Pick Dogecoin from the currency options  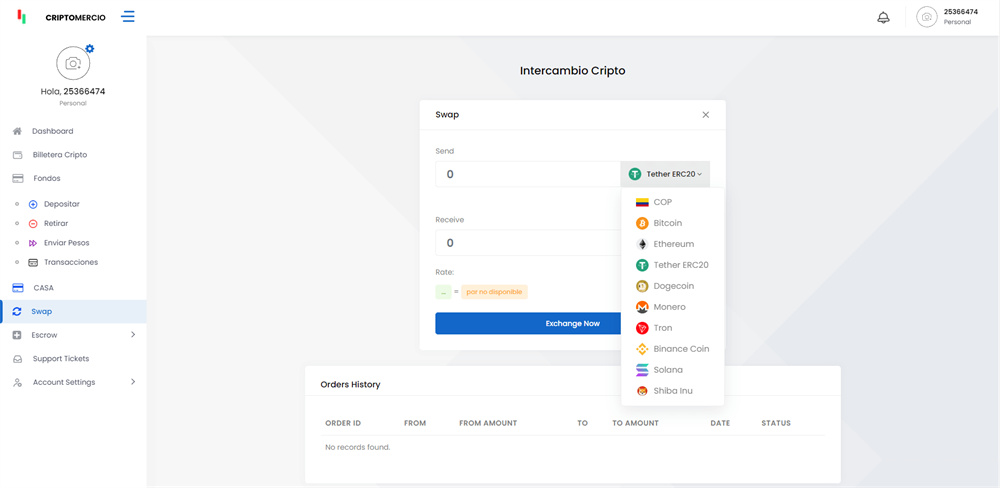[x=673, y=286]
